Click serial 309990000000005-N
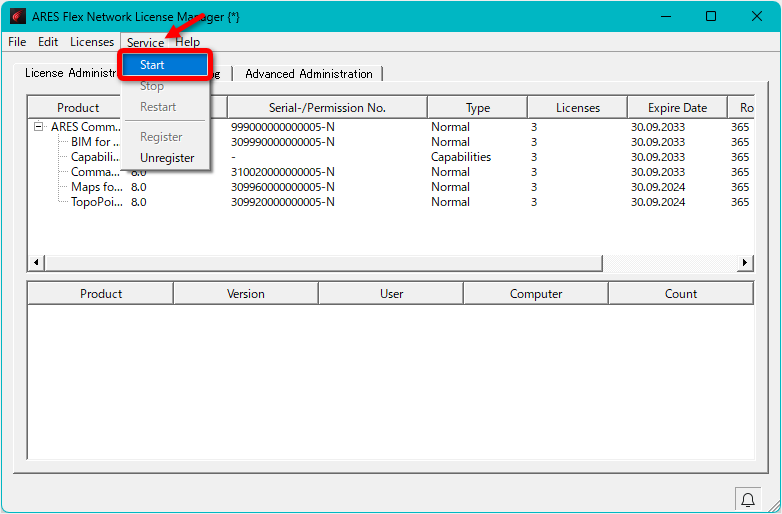Screen dimensions: 782x514 tap(282, 142)
